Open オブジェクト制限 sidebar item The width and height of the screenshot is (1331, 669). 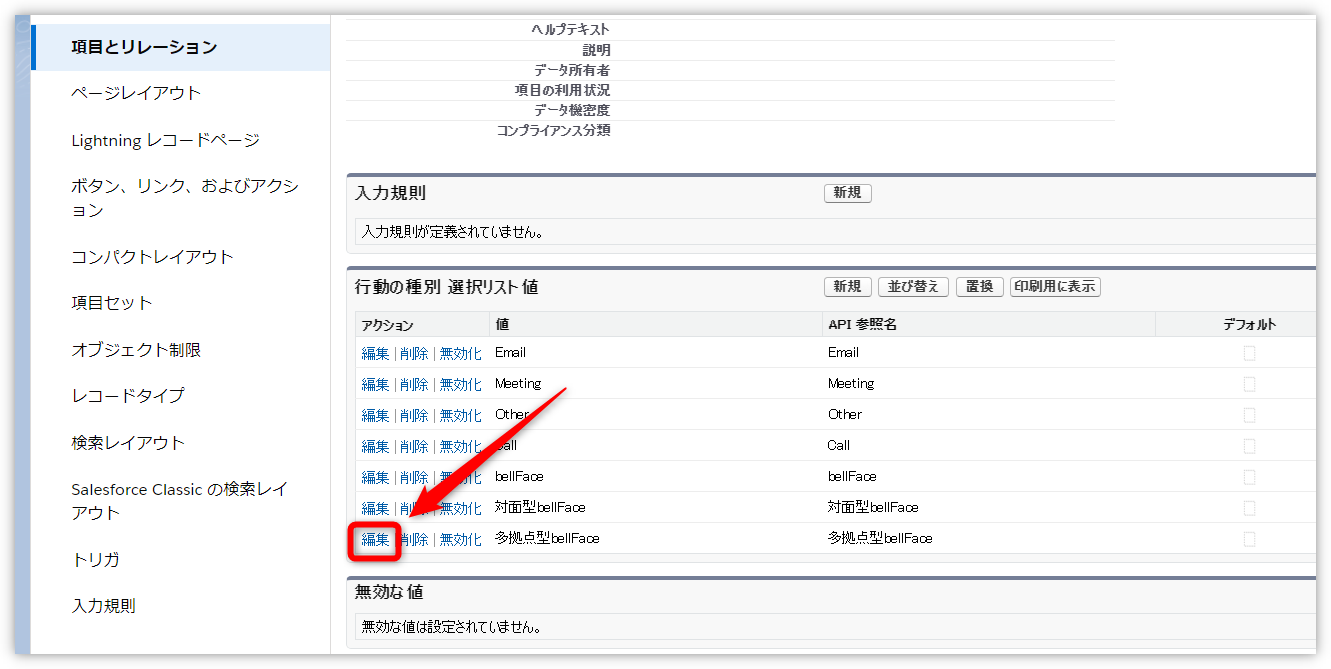[136, 350]
